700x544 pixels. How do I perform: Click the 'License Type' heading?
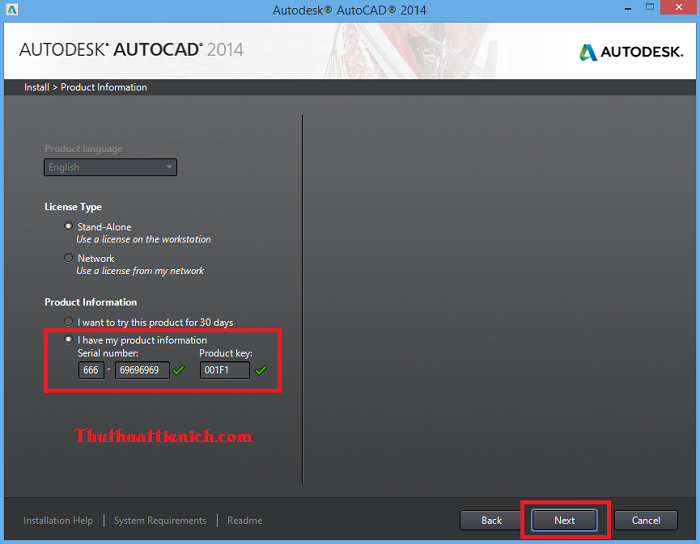pyautogui.click(x=73, y=207)
